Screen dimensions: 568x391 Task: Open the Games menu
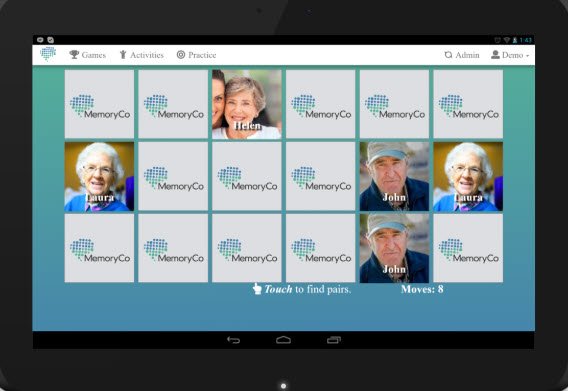coord(88,55)
